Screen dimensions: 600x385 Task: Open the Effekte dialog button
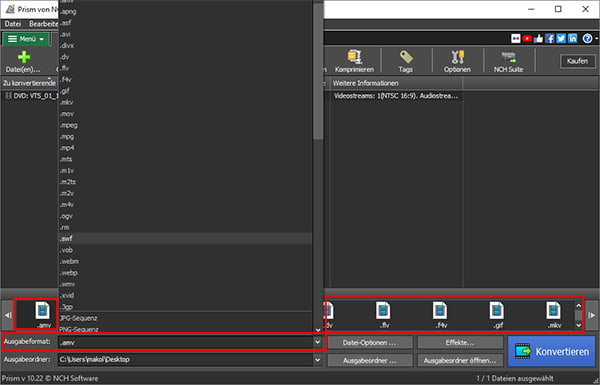point(460,343)
